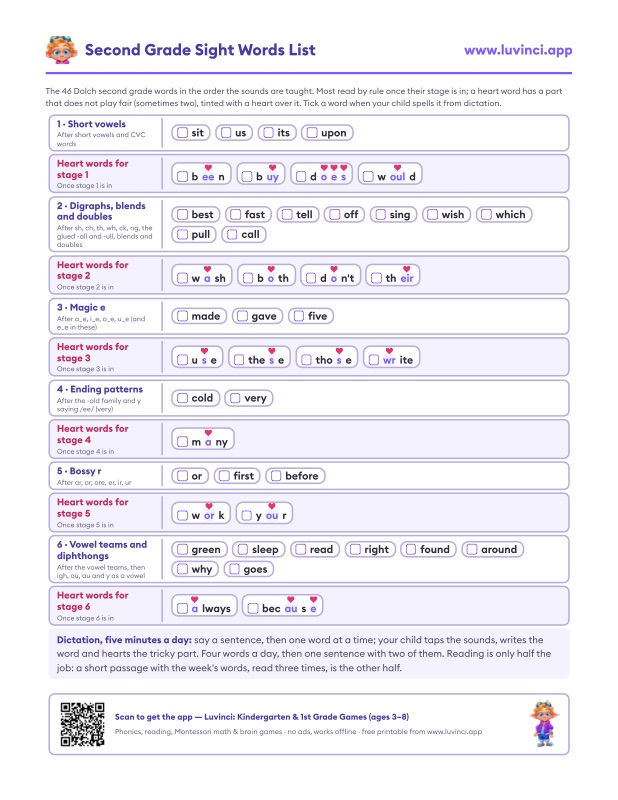618x800 pixels.
Task: Check the 'those' heart word box
Action: 306,360
